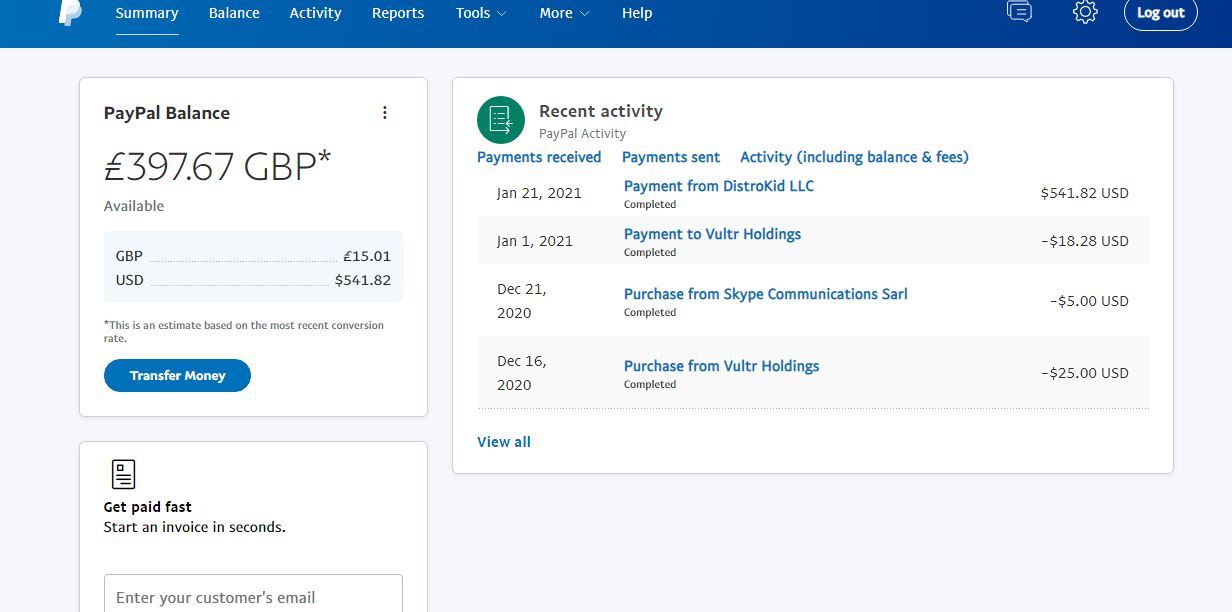Open Purchase from Skype Communications Sarl

pos(766,294)
